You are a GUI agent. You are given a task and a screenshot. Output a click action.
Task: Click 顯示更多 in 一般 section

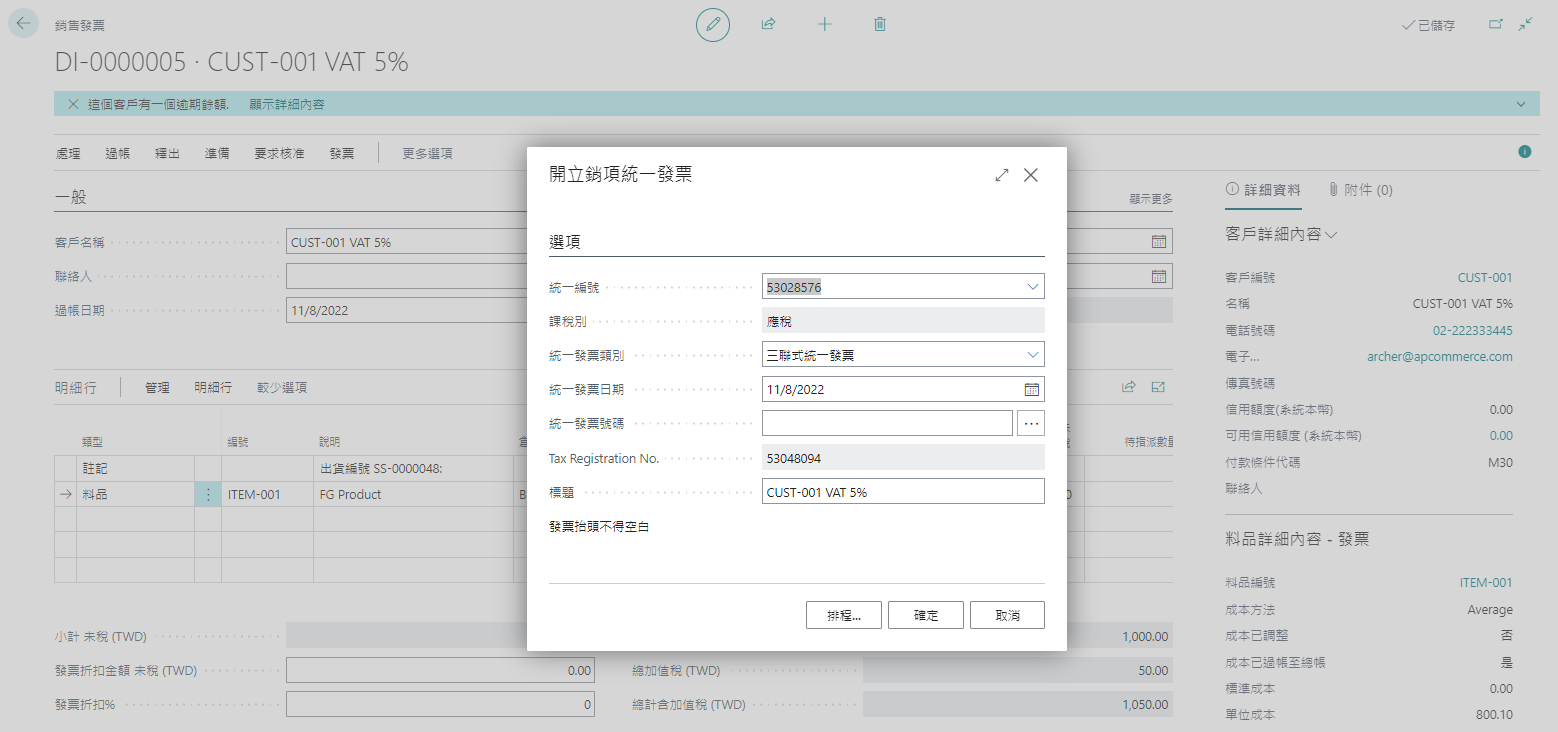(1151, 199)
